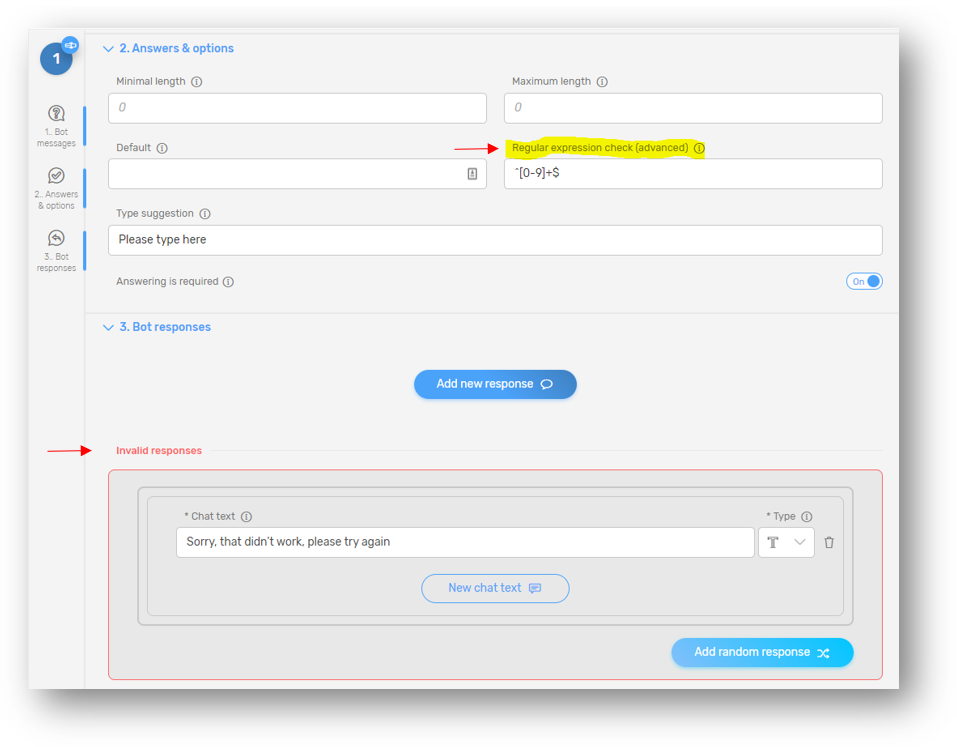Click the Answers & options section header
Screen dimensions: 957x747
(x=175, y=48)
